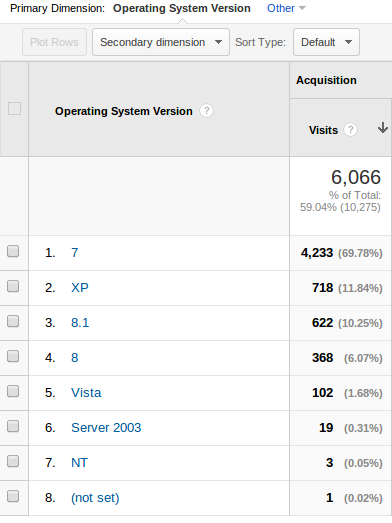
Task: Click the Acquisition column group header
Action: [326, 80]
